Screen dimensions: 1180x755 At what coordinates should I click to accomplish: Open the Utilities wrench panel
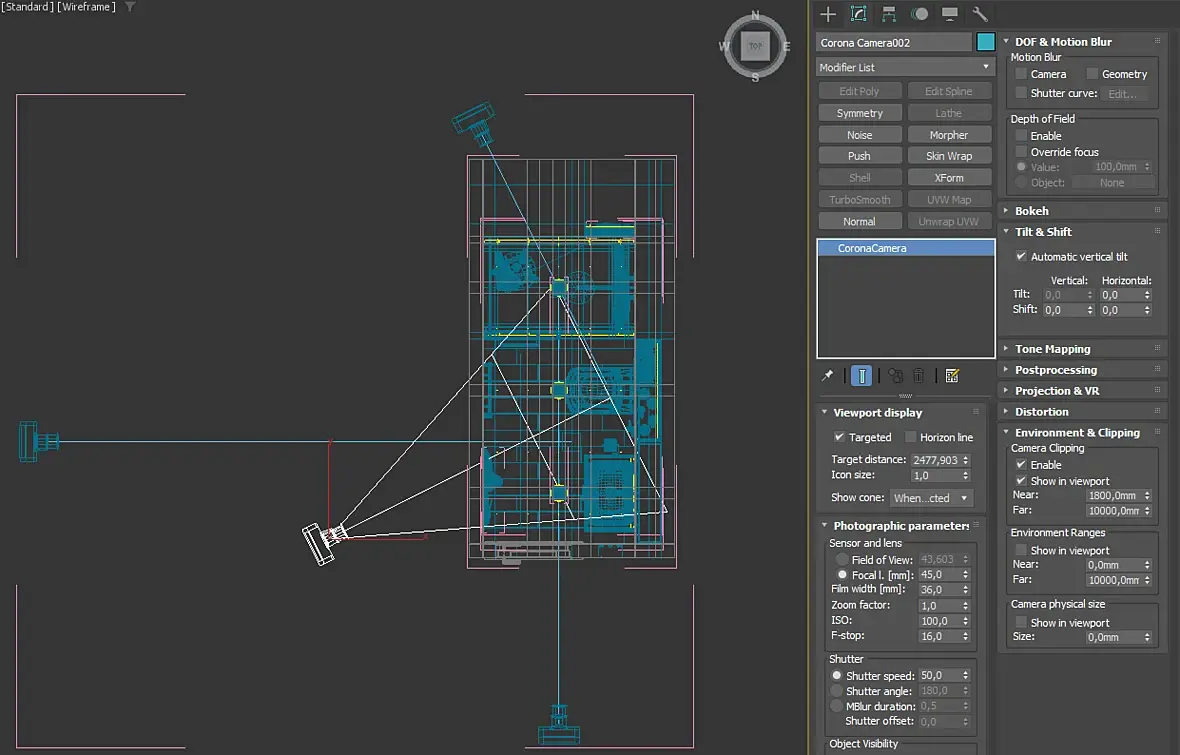click(x=980, y=14)
